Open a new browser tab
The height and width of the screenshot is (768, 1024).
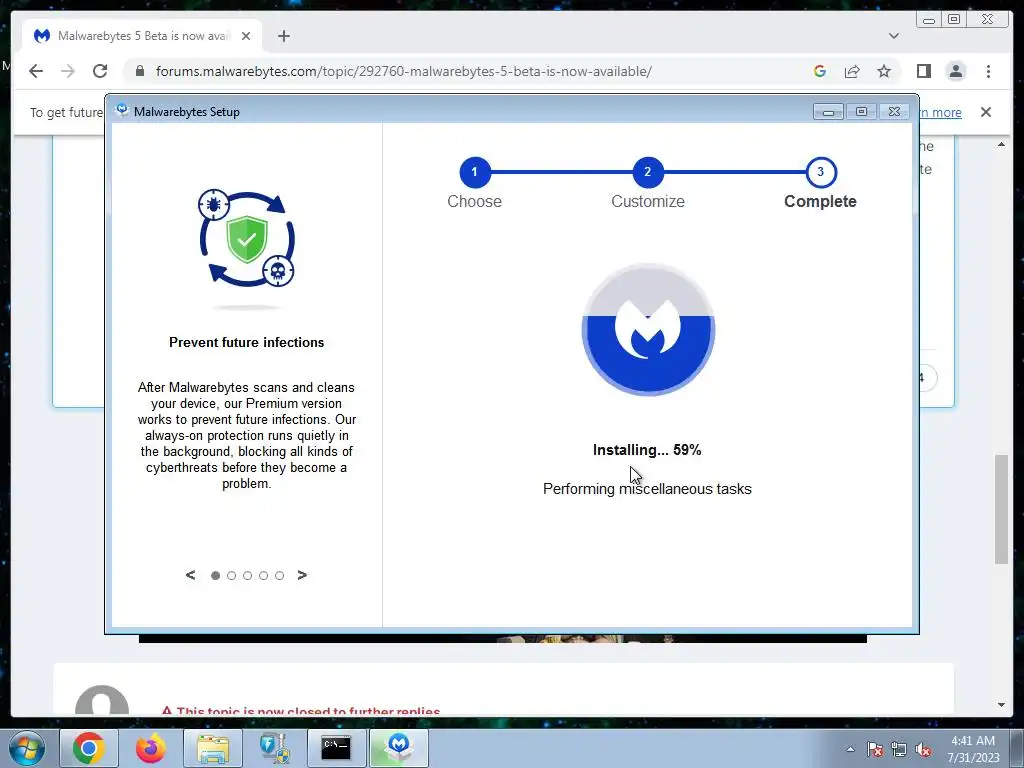(283, 36)
